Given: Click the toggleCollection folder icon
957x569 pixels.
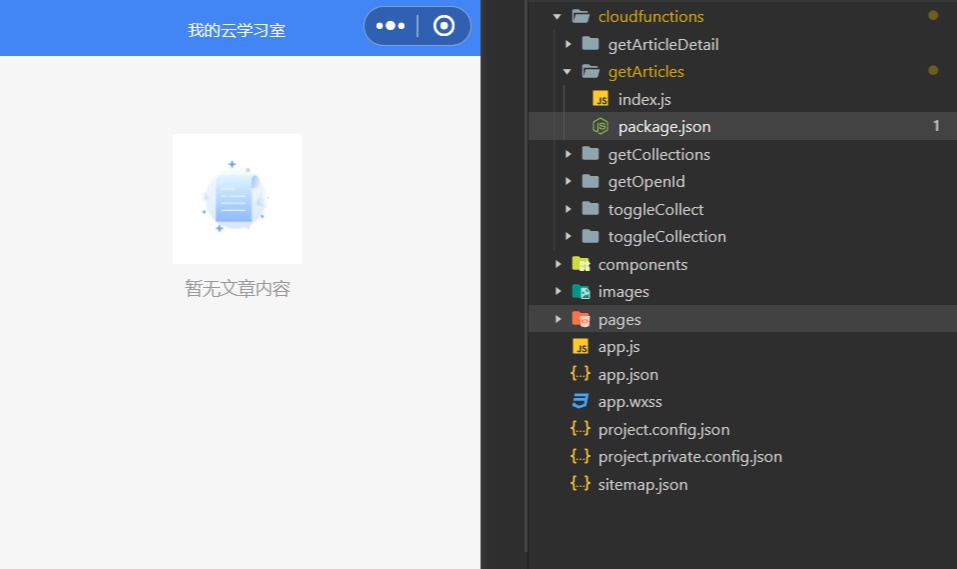Looking at the screenshot, I should click(590, 236).
